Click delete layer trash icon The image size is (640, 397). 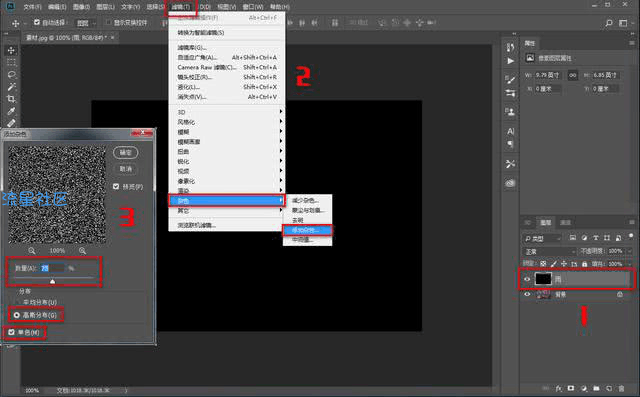tap(622, 388)
